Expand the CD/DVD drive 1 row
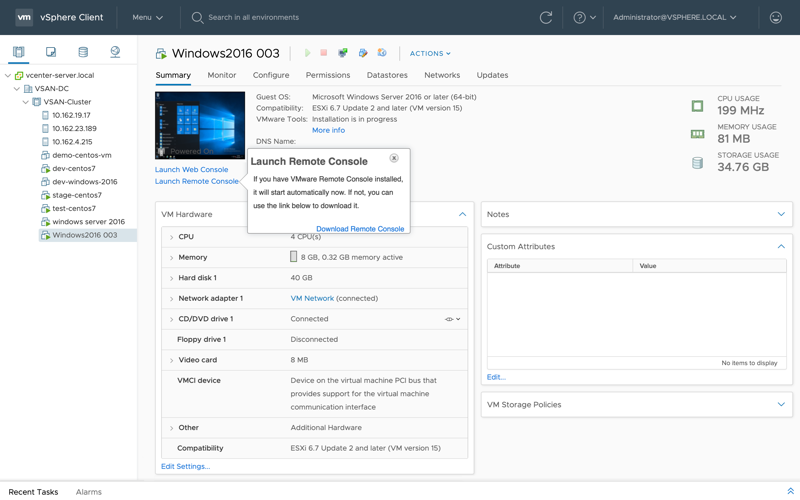The width and height of the screenshot is (800, 500). 171,319
